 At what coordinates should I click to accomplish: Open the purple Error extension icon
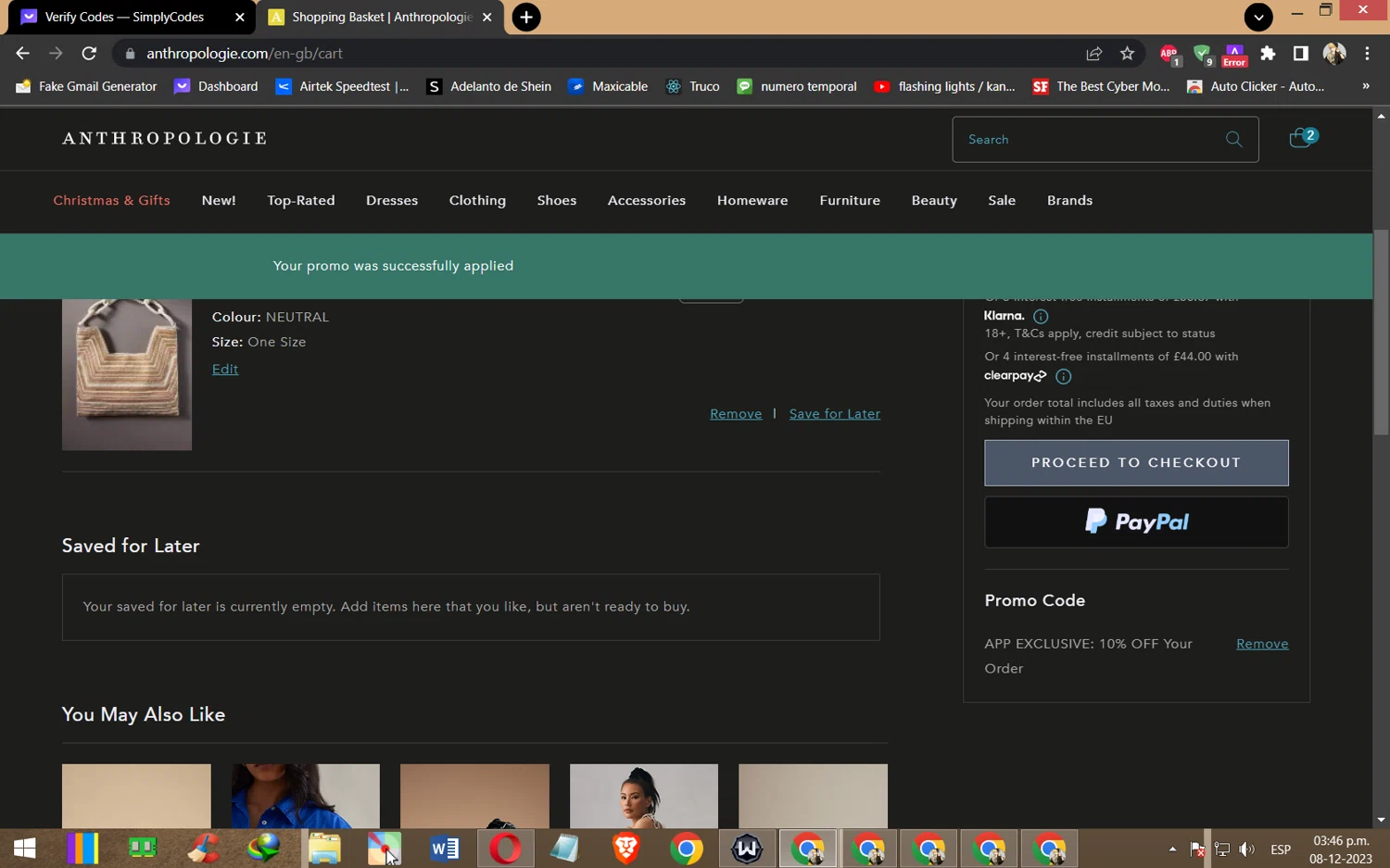[x=1234, y=55]
